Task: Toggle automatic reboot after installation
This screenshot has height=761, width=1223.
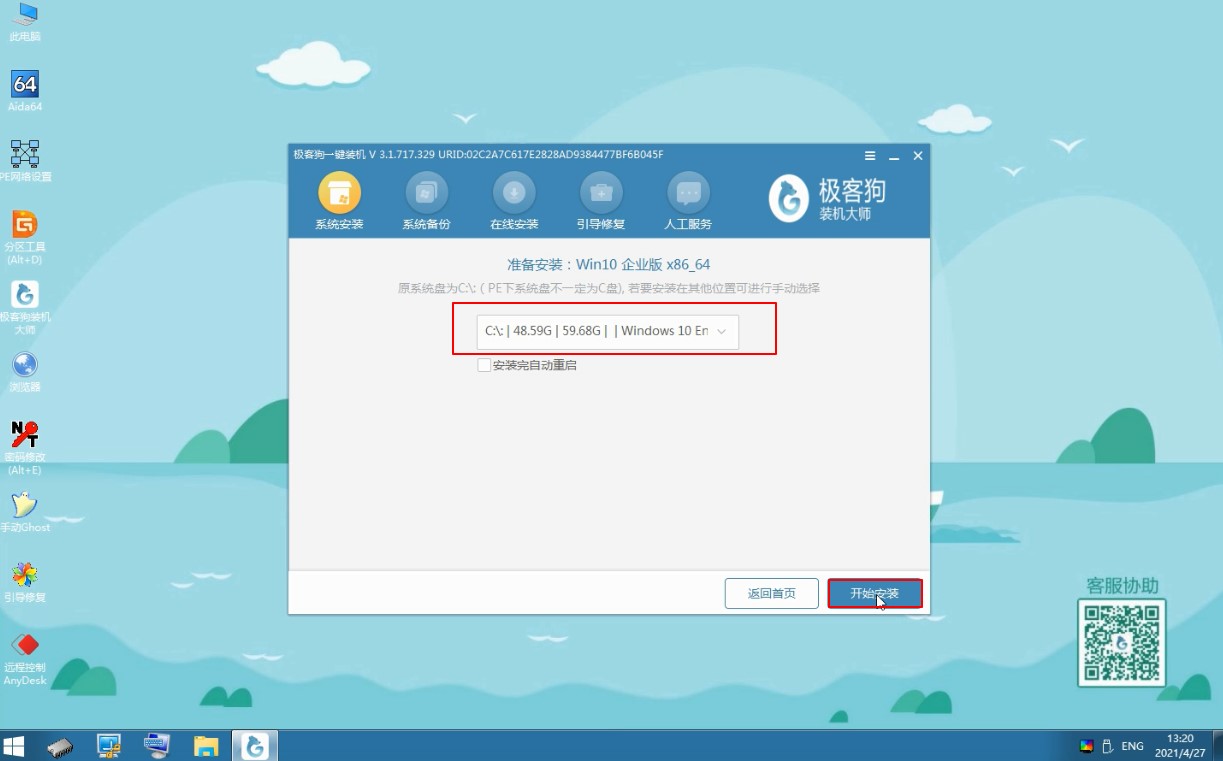Action: (x=483, y=365)
